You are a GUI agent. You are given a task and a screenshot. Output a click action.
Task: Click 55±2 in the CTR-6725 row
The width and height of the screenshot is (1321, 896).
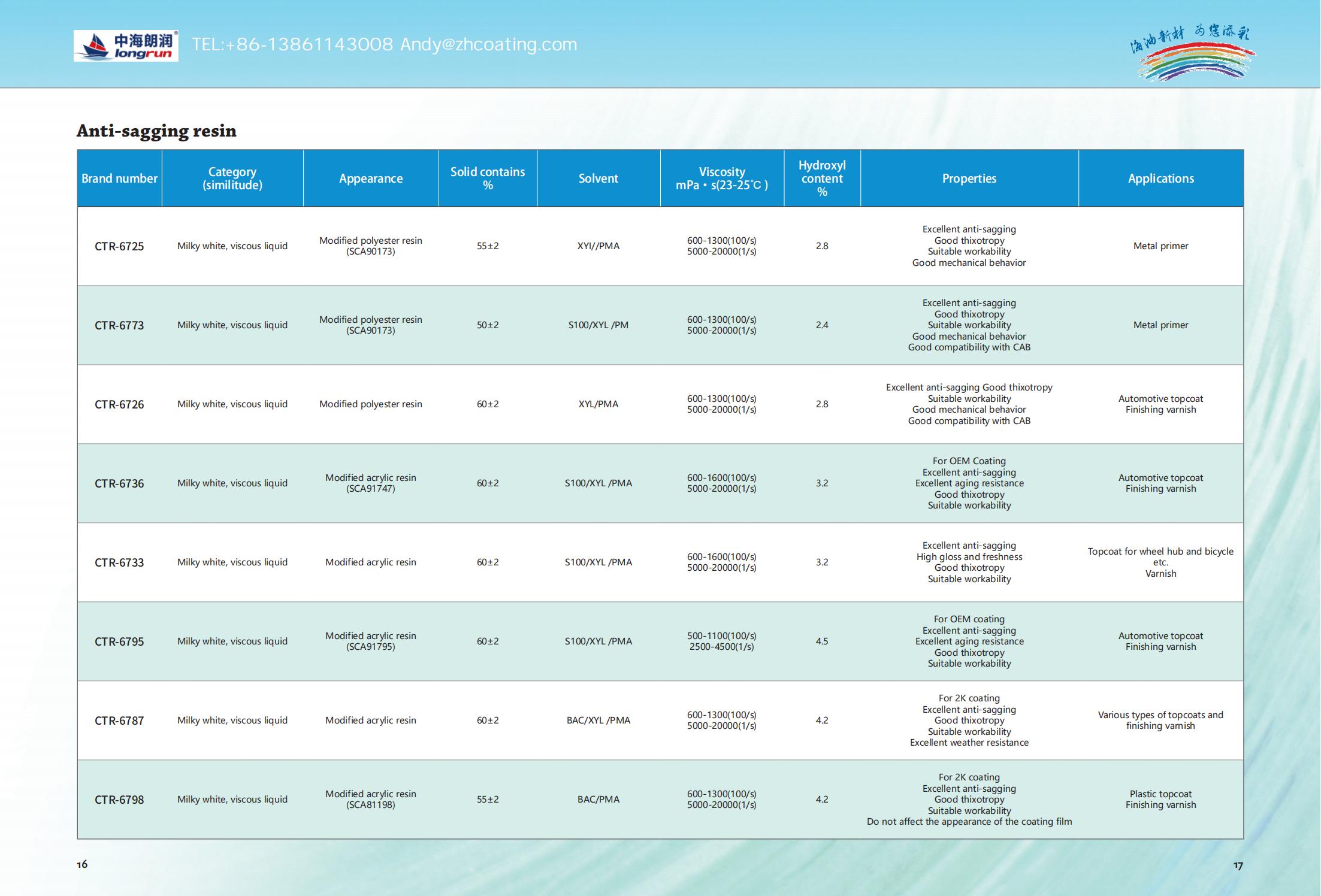click(488, 246)
